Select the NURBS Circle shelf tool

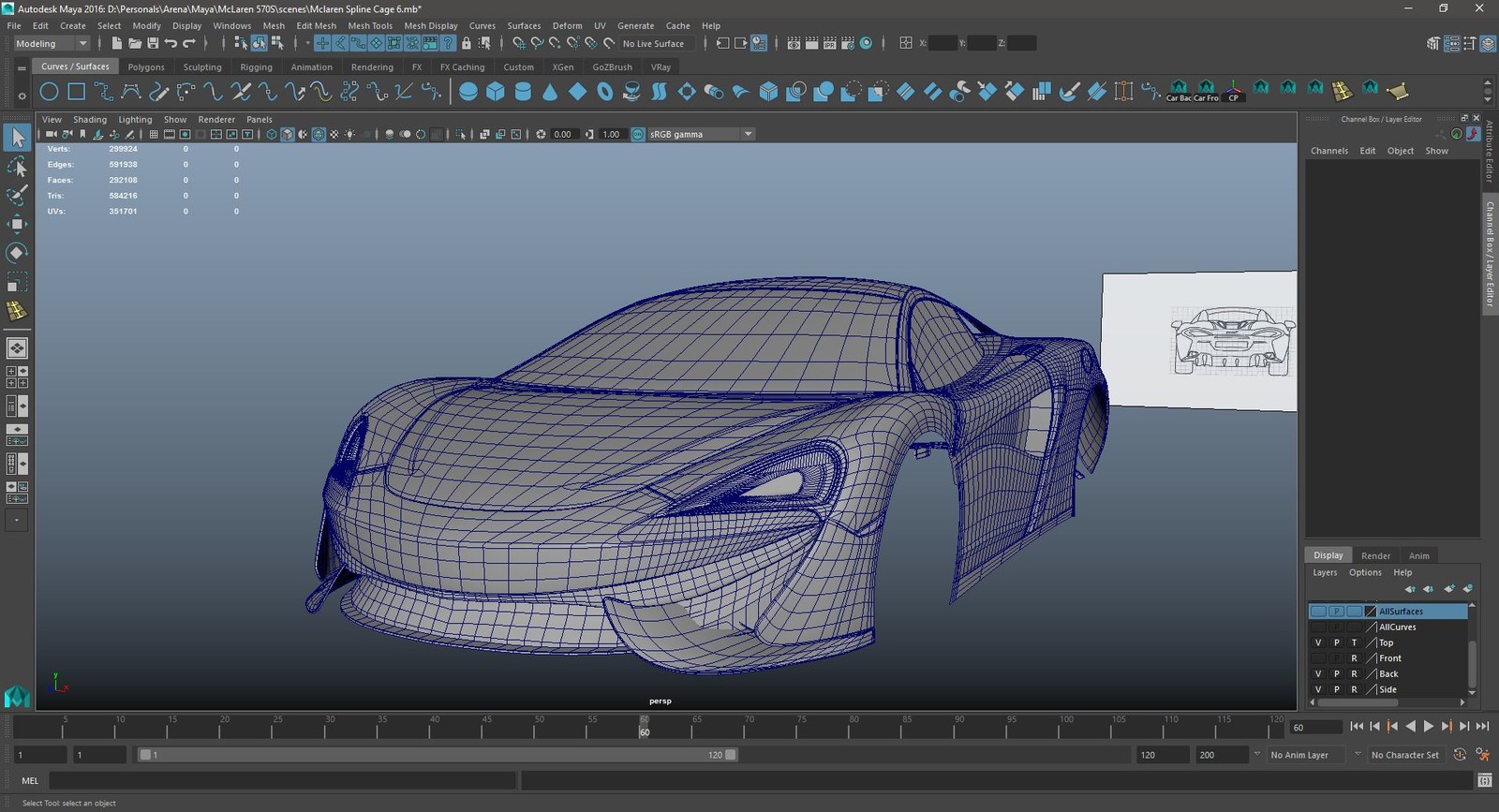coord(50,91)
